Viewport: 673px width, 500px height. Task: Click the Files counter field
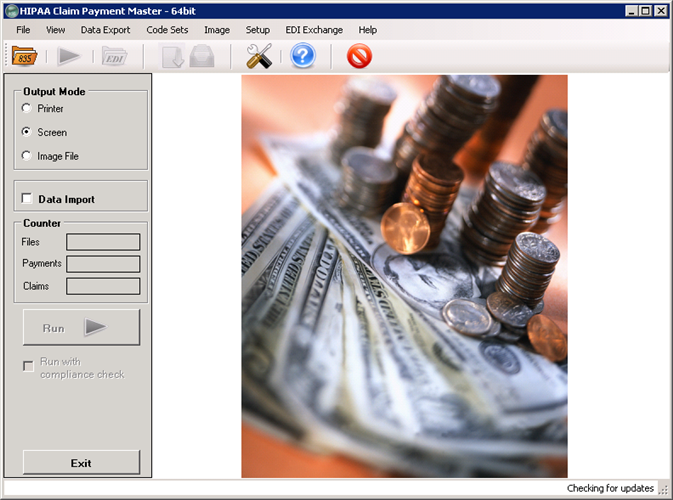tap(103, 241)
